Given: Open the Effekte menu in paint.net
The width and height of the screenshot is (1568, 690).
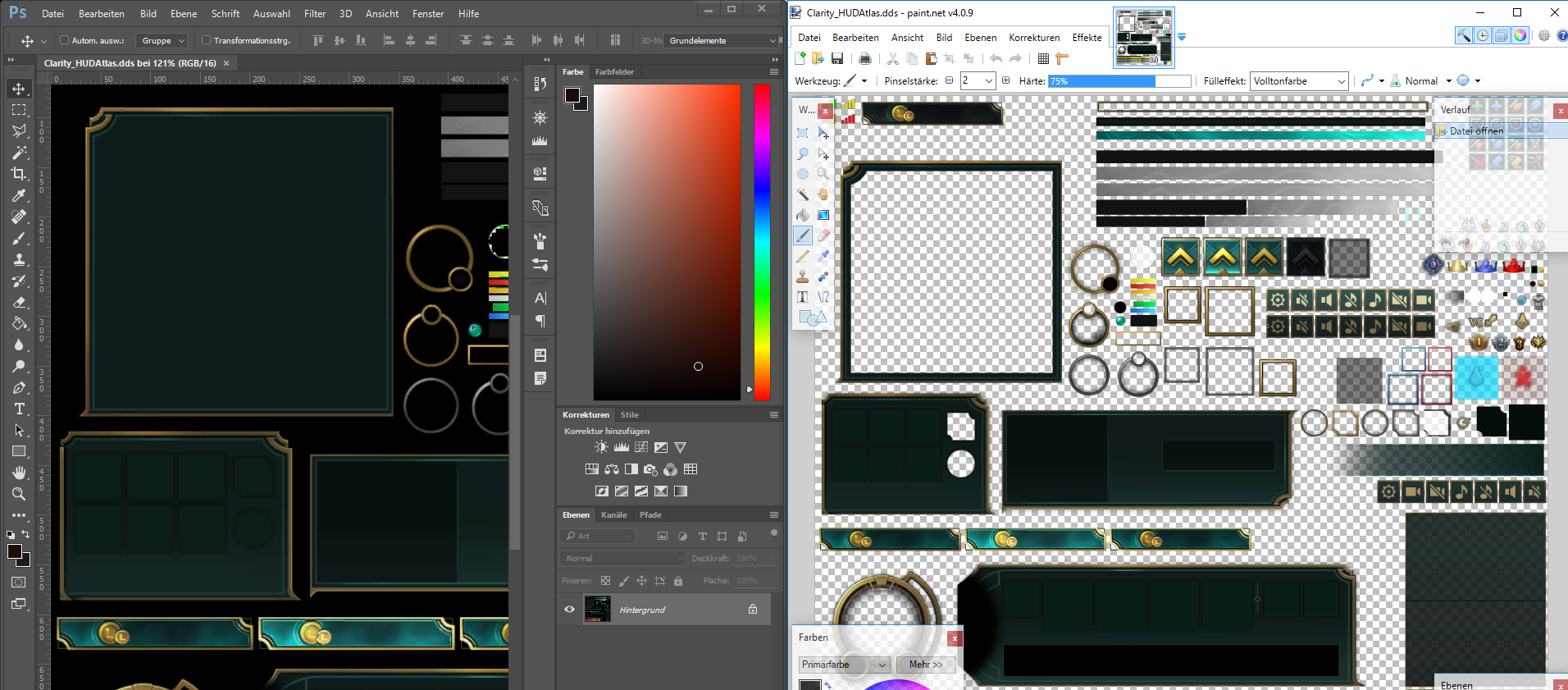Looking at the screenshot, I should coord(1087,38).
